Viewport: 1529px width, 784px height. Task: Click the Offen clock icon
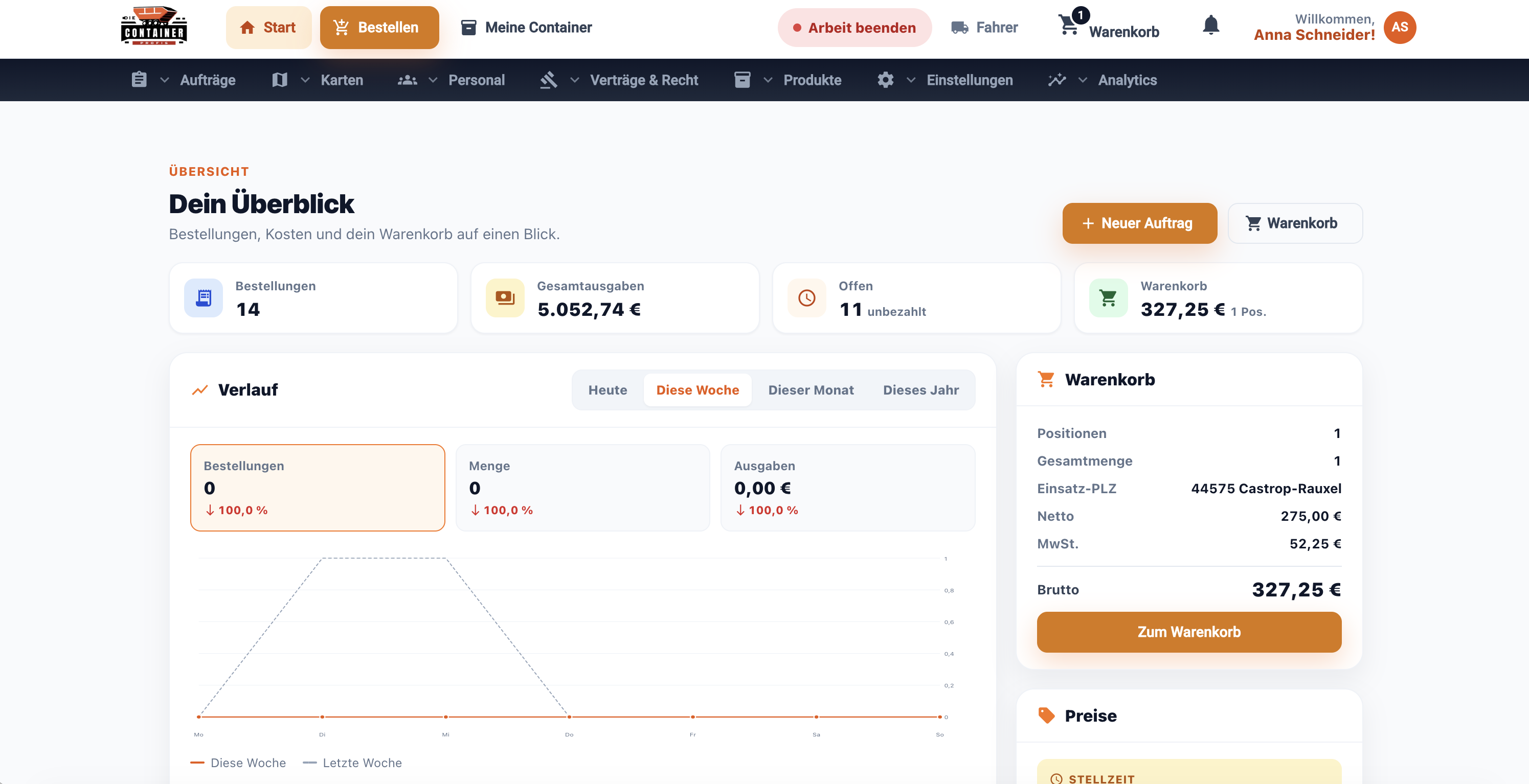(806, 298)
